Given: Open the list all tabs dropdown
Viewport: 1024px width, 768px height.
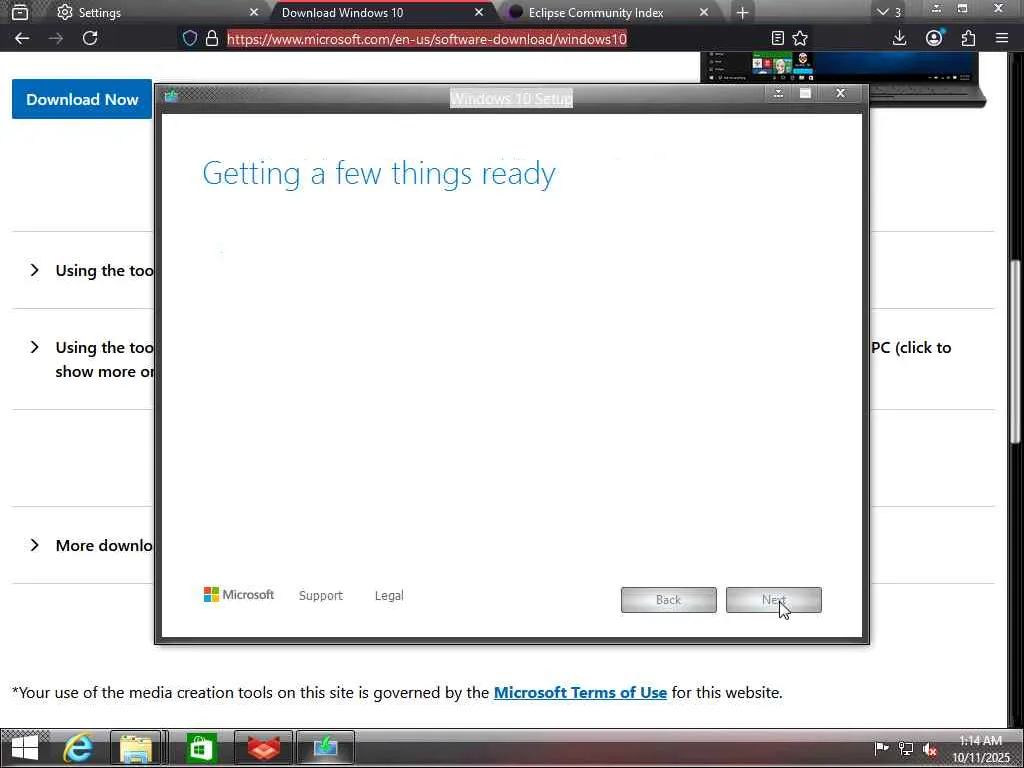Looking at the screenshot, I should coord(889,12).
